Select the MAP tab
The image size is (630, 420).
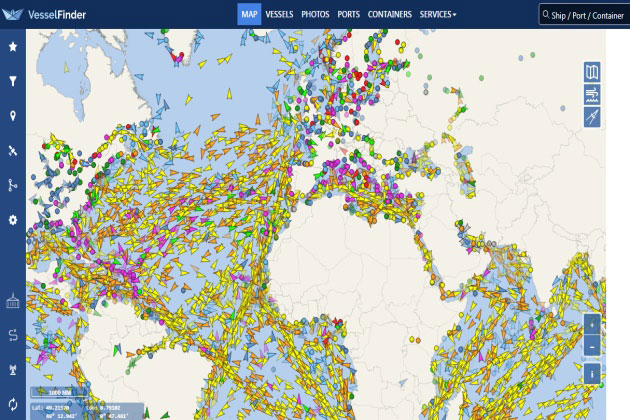coord(249,15)
